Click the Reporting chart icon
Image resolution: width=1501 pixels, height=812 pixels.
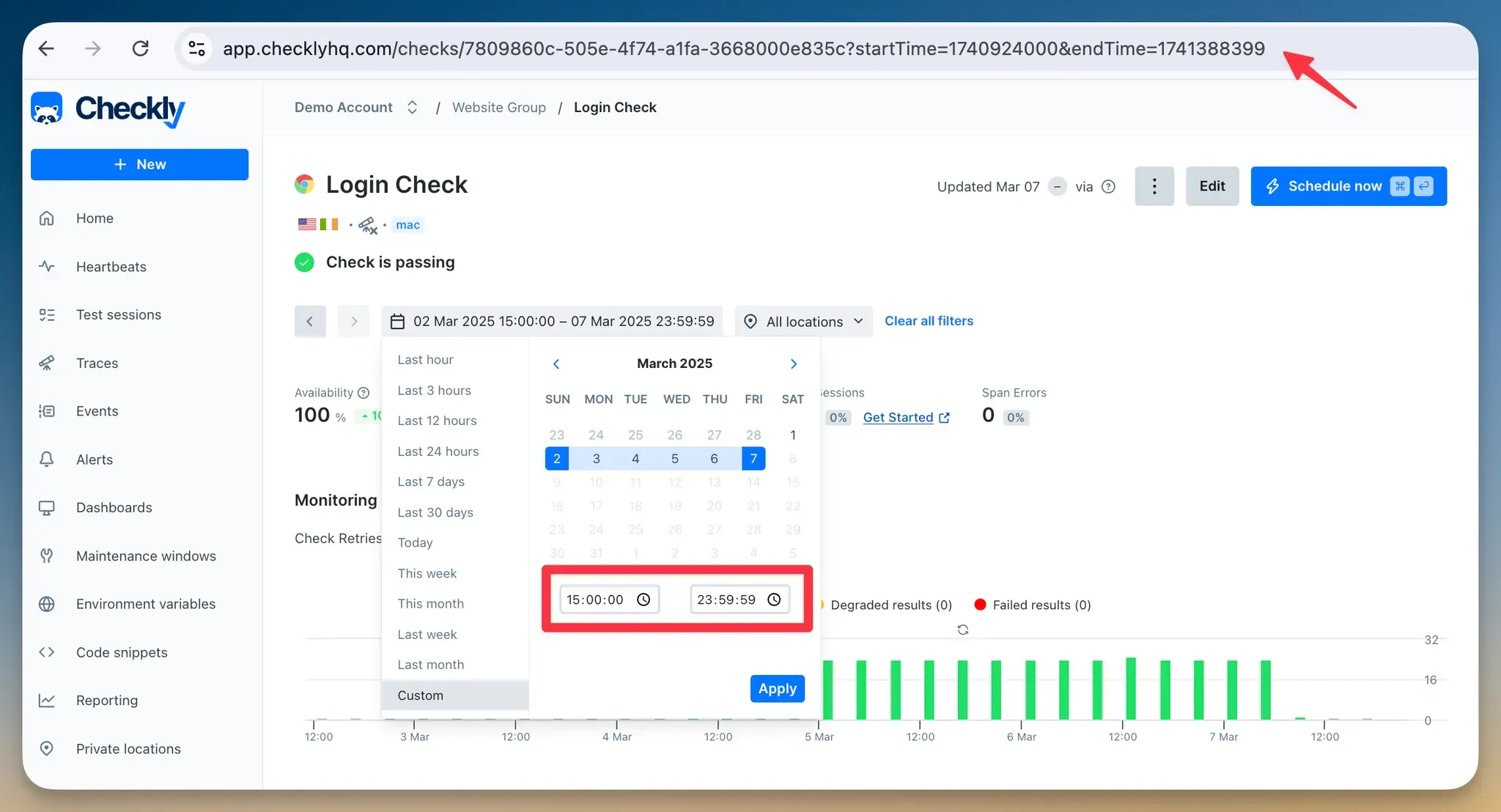[x=47, y=701]
